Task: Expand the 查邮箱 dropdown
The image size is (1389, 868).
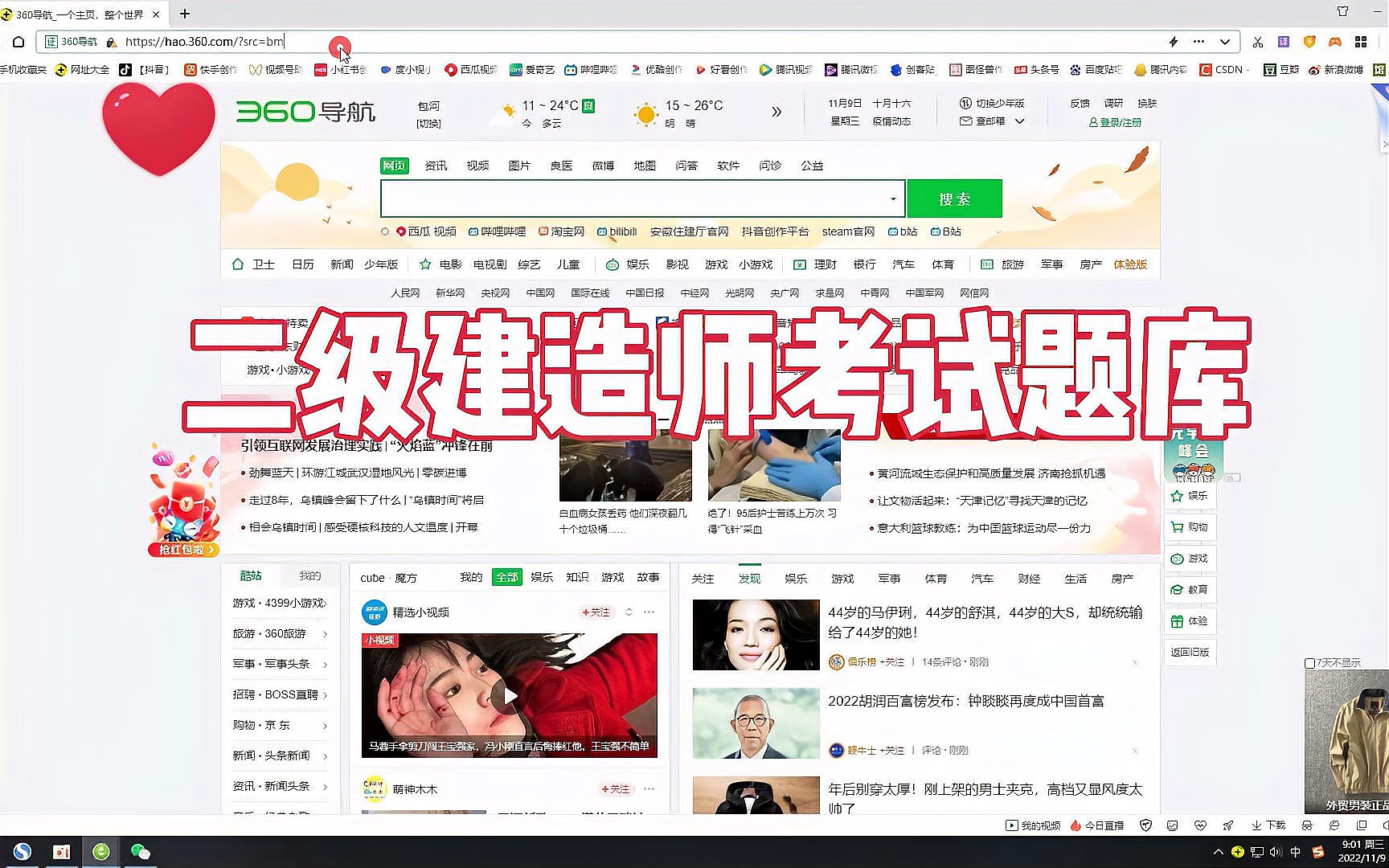Action: tap(1020, 121)
